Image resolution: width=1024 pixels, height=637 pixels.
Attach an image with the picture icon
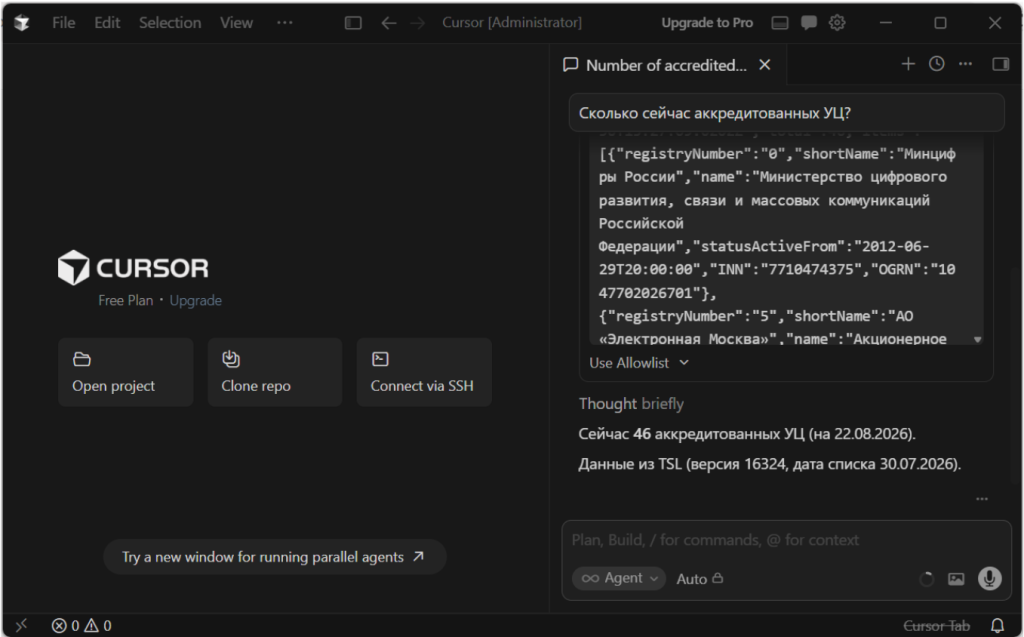tap(956, 579)
